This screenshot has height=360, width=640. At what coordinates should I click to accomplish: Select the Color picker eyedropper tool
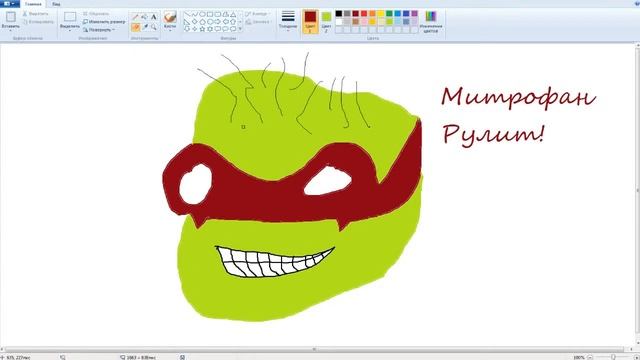[x=144, y=27]
